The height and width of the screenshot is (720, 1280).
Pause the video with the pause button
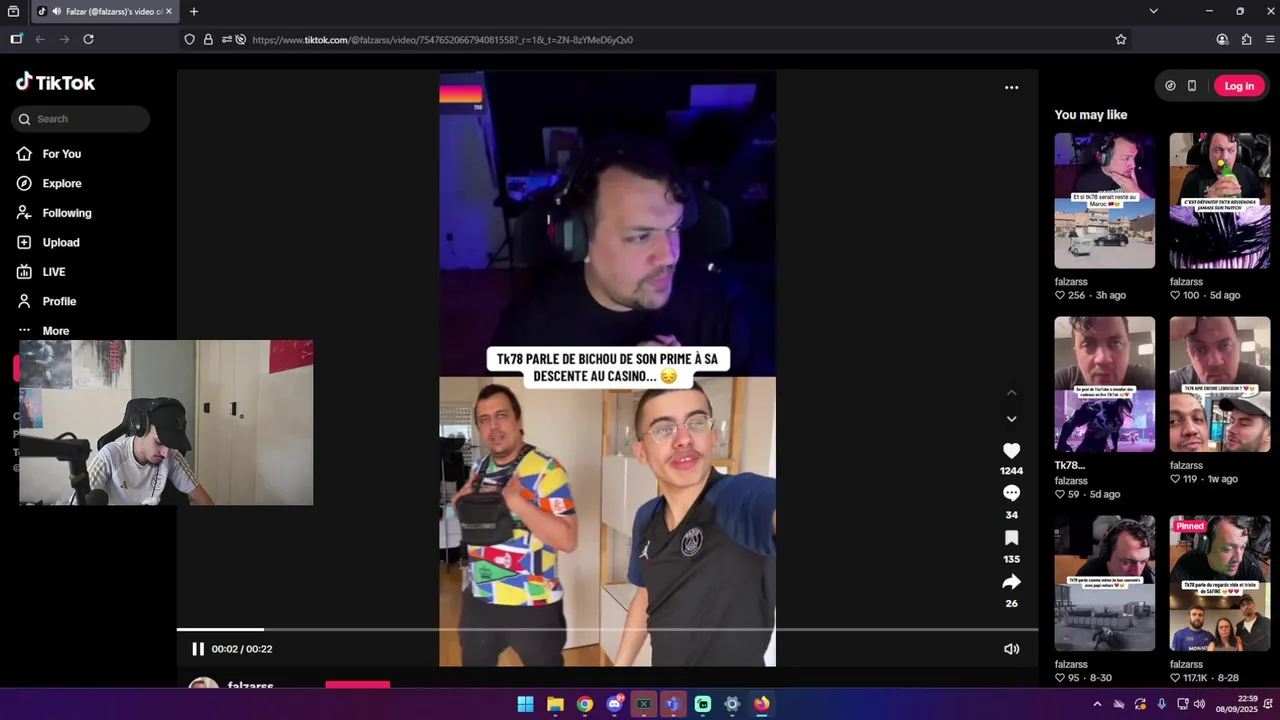point(198,649)
